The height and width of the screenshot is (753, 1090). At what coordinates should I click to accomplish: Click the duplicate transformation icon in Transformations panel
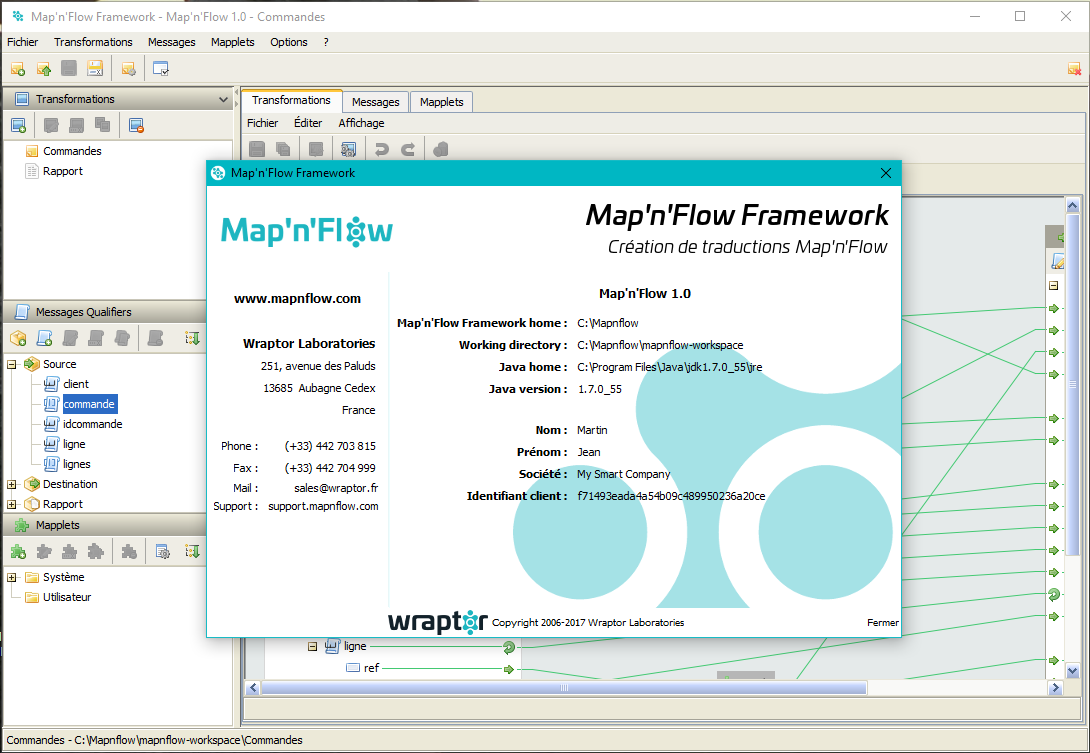pyautogui.click(x=103, y=125)
